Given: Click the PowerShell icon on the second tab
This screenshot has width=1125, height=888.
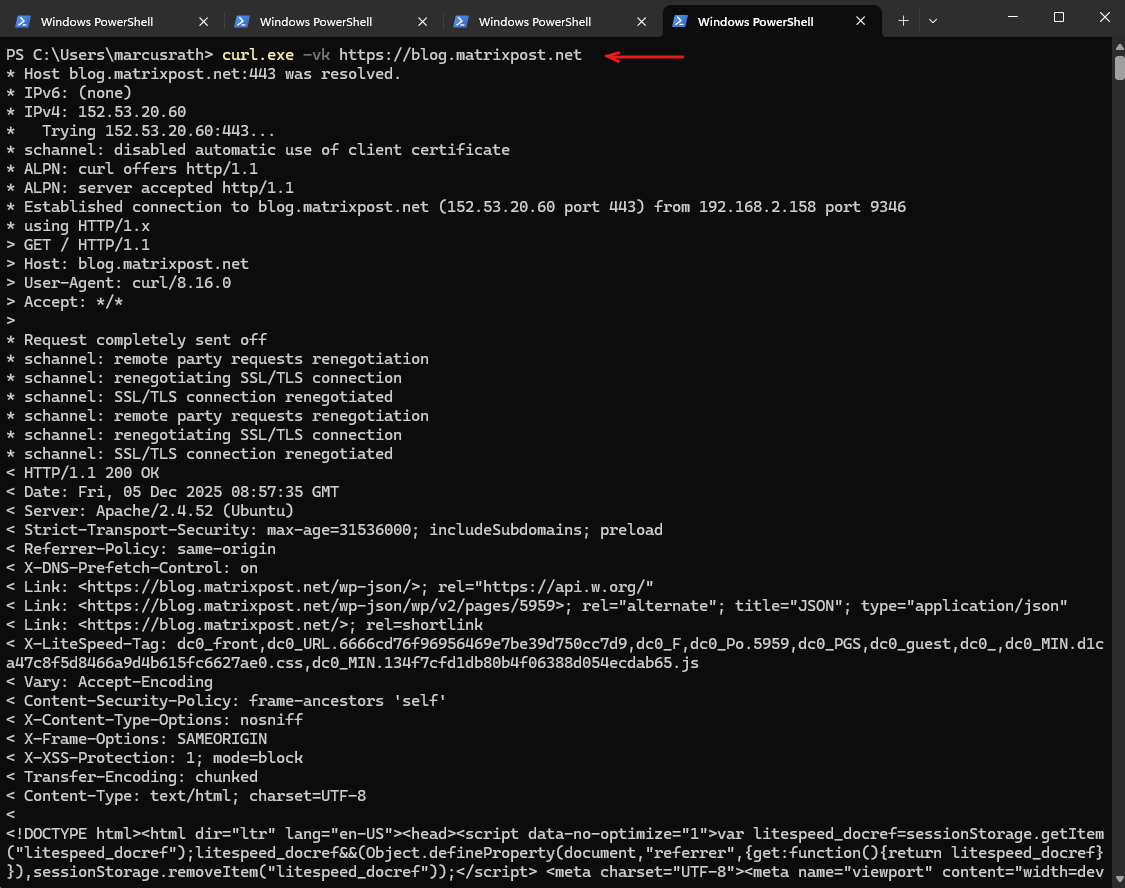Looking at the screenshot, I should point(241,21).
